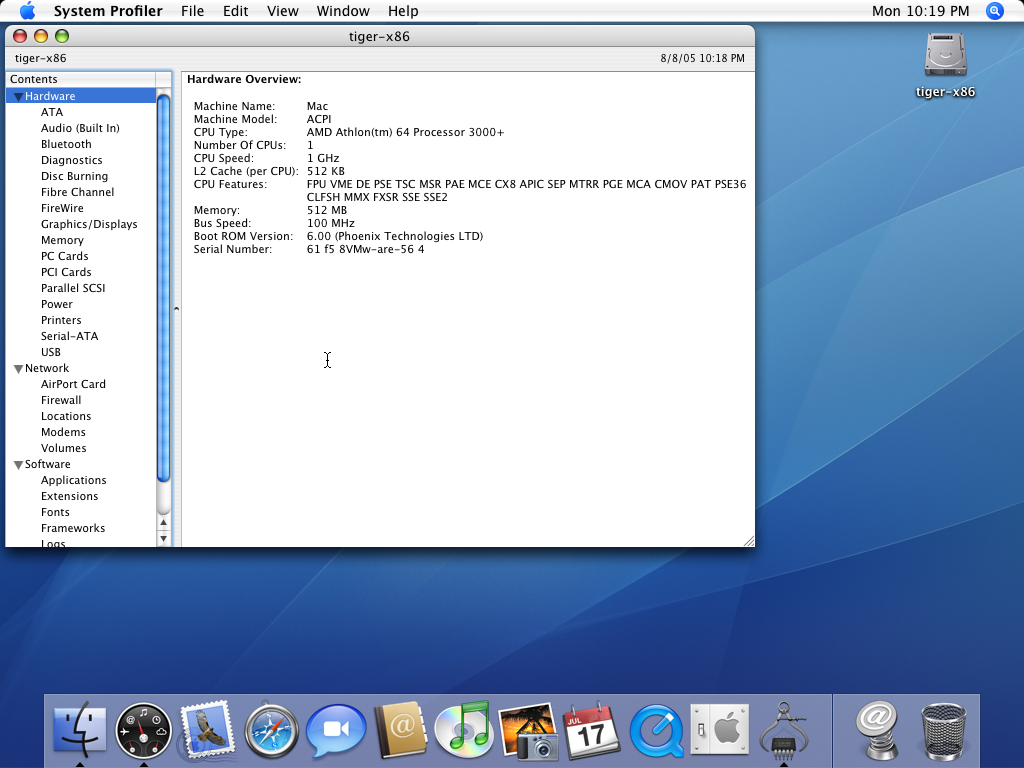Select ATA in the Hardware list
Viewport: 1024px width, 768px height.
(52, 112)
